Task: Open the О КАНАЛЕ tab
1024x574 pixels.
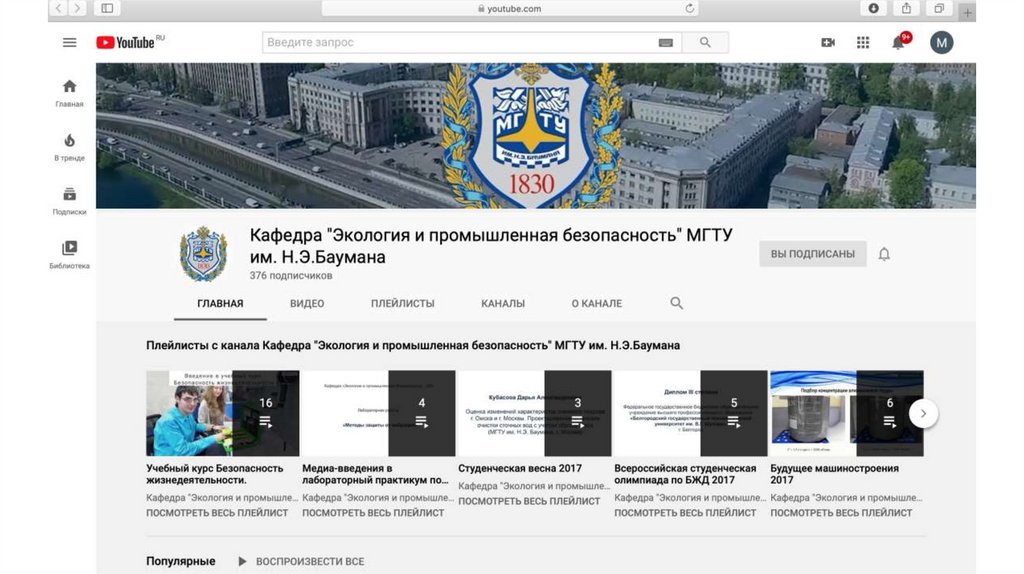Action: [596, 303]
